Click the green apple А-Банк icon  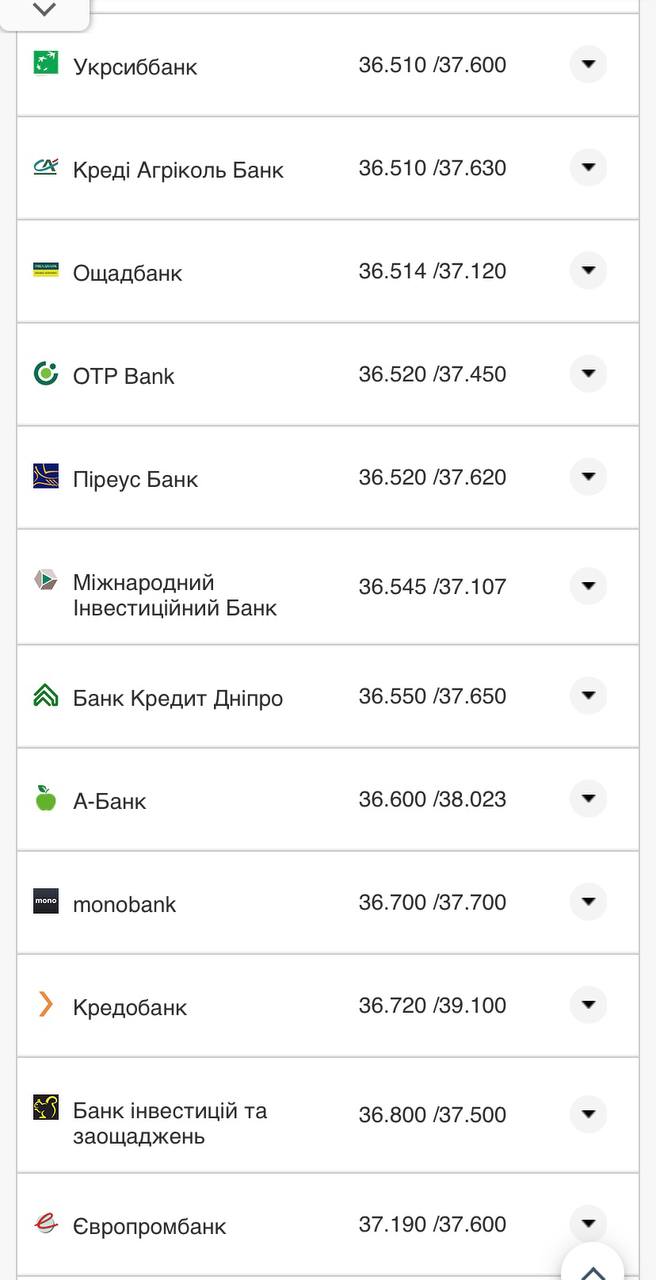point(45,798)
